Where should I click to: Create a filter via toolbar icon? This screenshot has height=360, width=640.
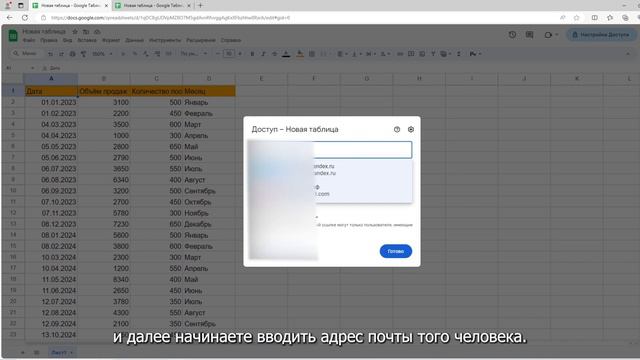[433, 54]
